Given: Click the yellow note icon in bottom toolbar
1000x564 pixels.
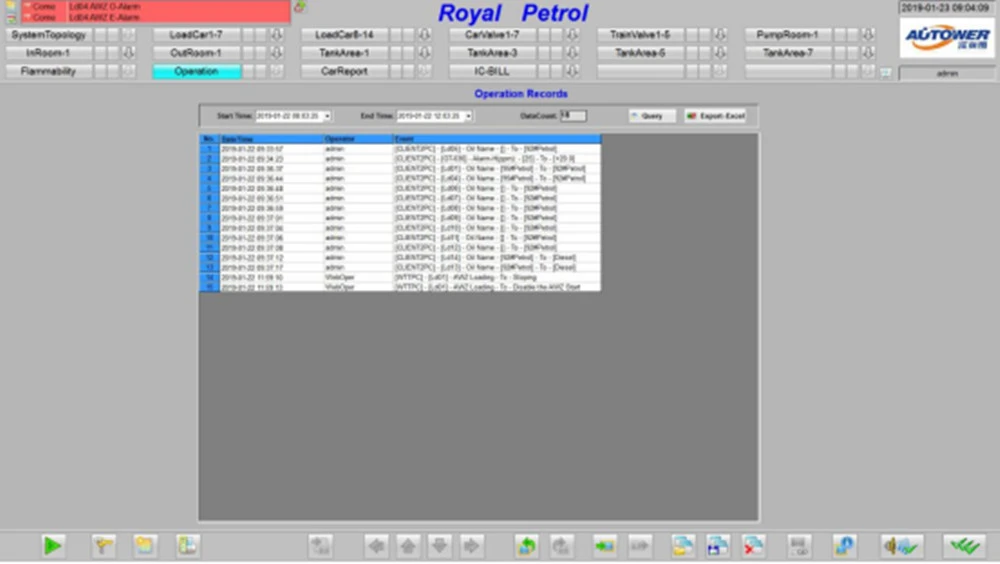Looking at the screenshot, I should point(145,546).
